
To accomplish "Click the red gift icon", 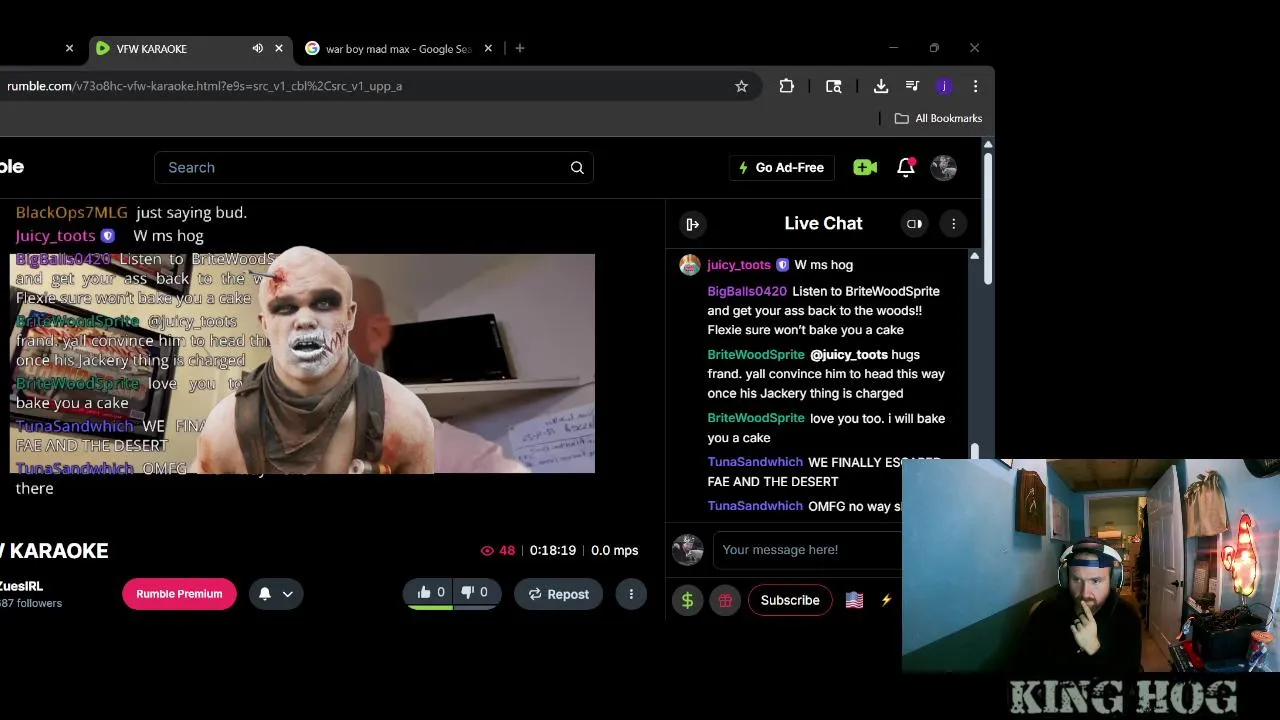I will point(725,600).
